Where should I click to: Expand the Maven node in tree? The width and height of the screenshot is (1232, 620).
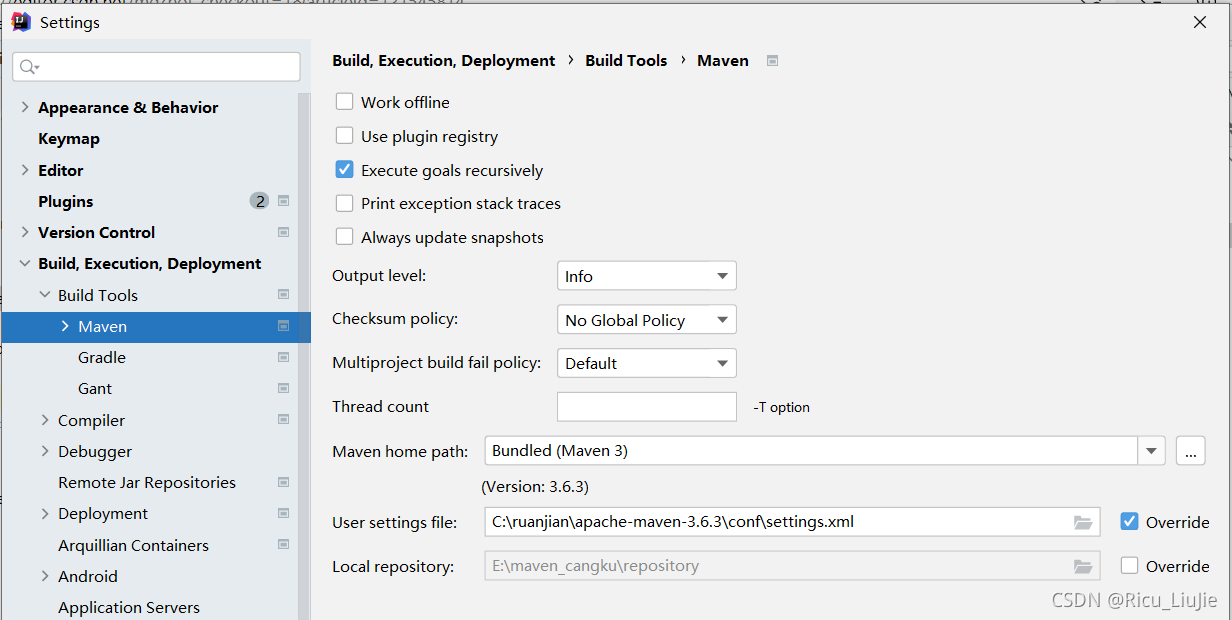65,326
